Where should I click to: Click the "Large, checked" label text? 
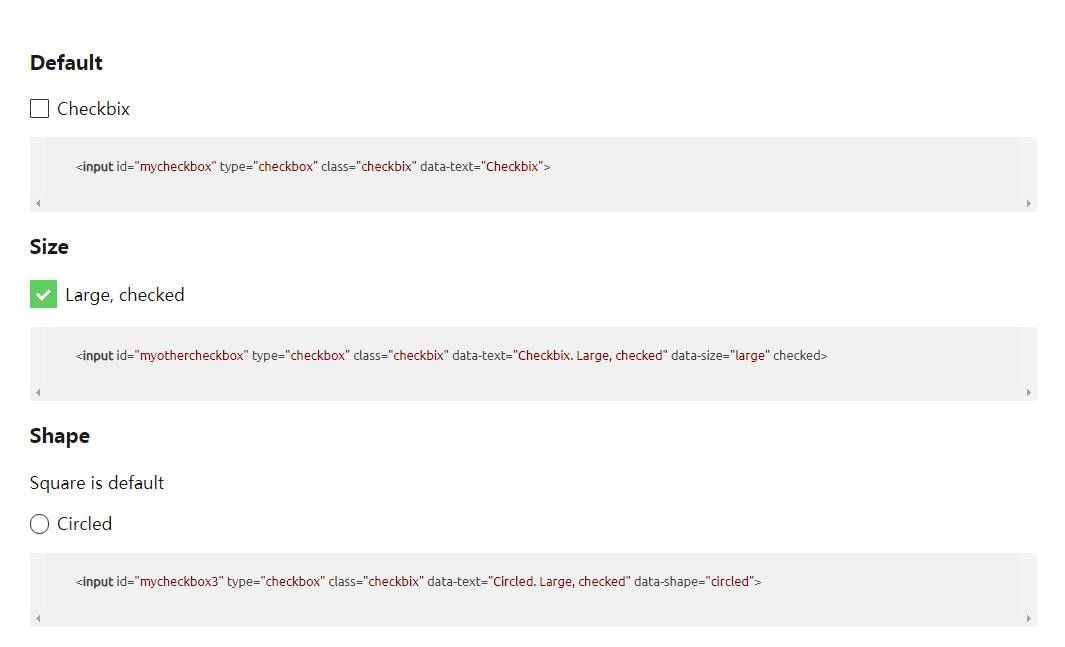pyautogui.click(x=124, y=295)
